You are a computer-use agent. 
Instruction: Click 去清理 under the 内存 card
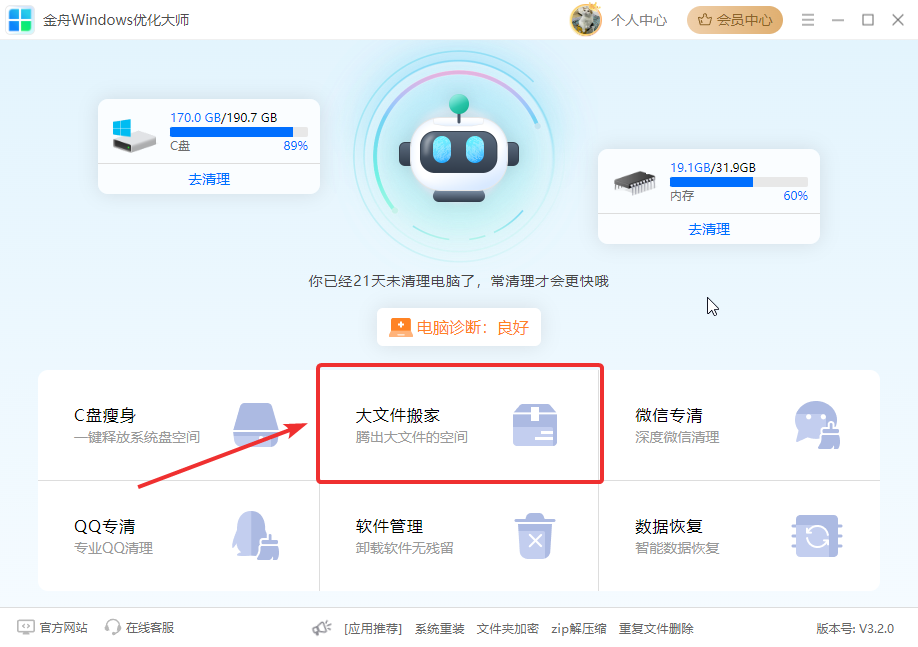click(709, 229)
